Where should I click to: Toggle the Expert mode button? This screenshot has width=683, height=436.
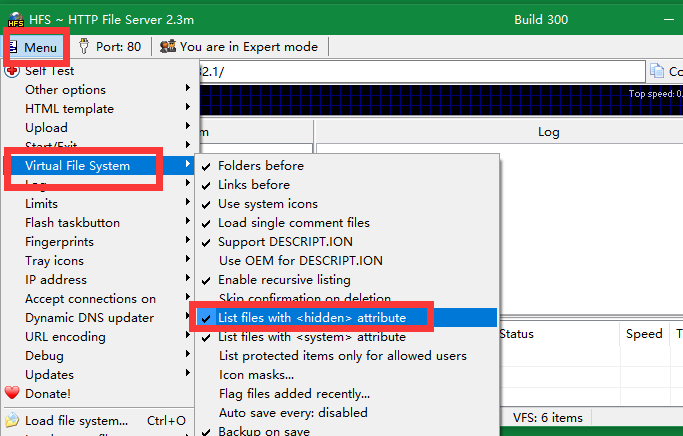(239, 47)
